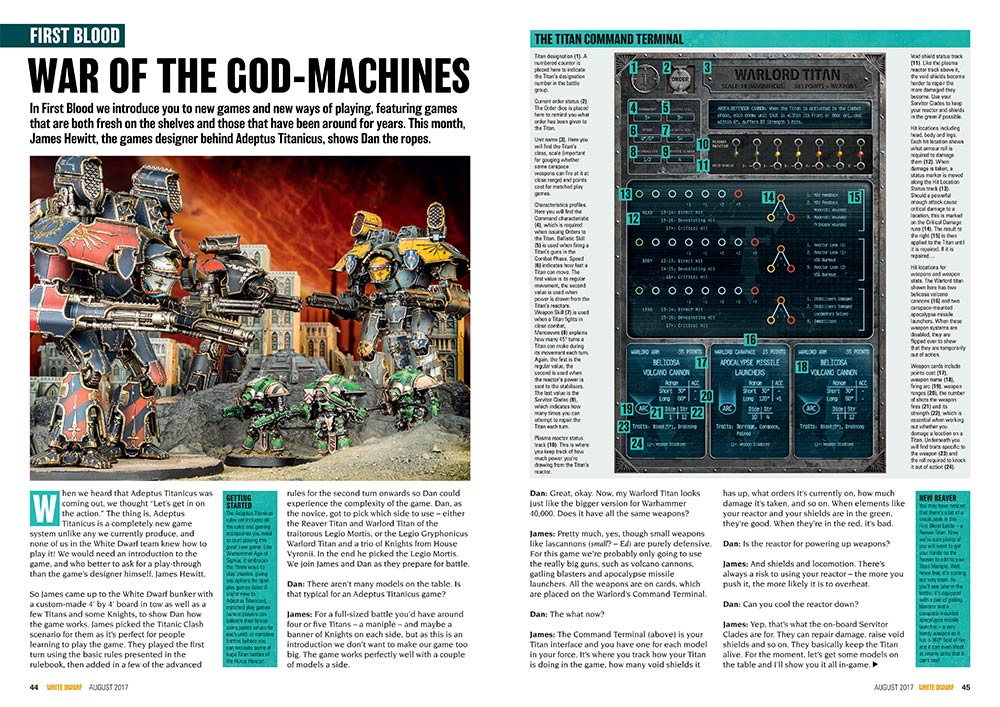1000x707 pixels.
Task: Click callout number 15 beside the critical effects list
Action: coord(855,197)
